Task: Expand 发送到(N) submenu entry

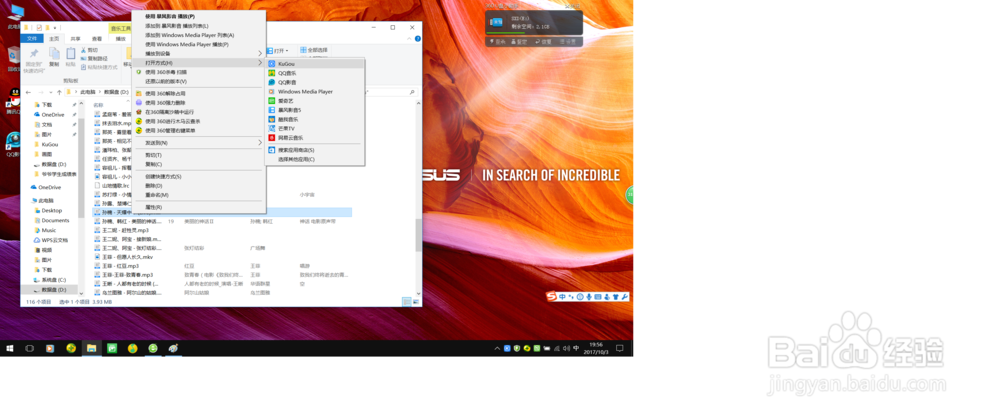Action: [x=198, y=143]
